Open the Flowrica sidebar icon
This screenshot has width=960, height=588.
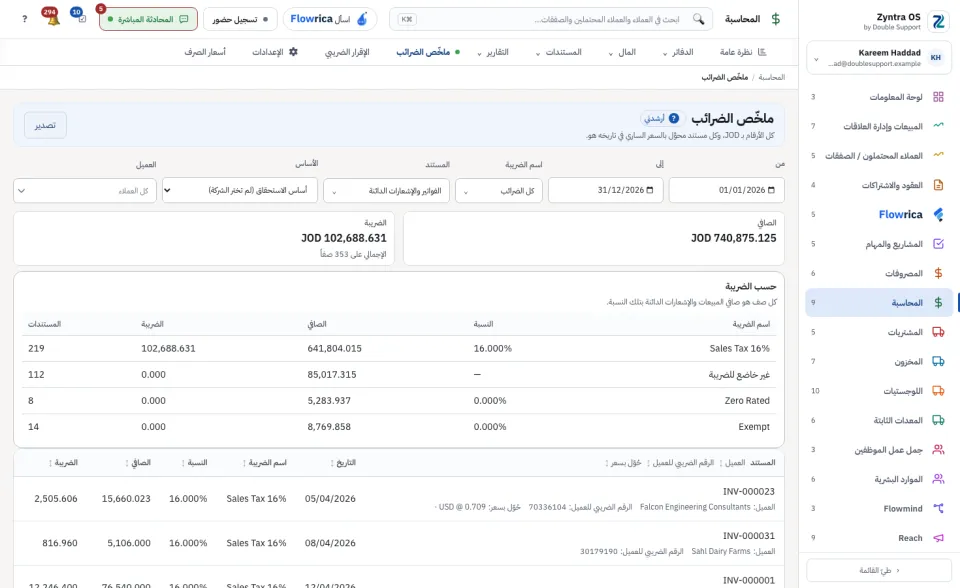[938, 214]
